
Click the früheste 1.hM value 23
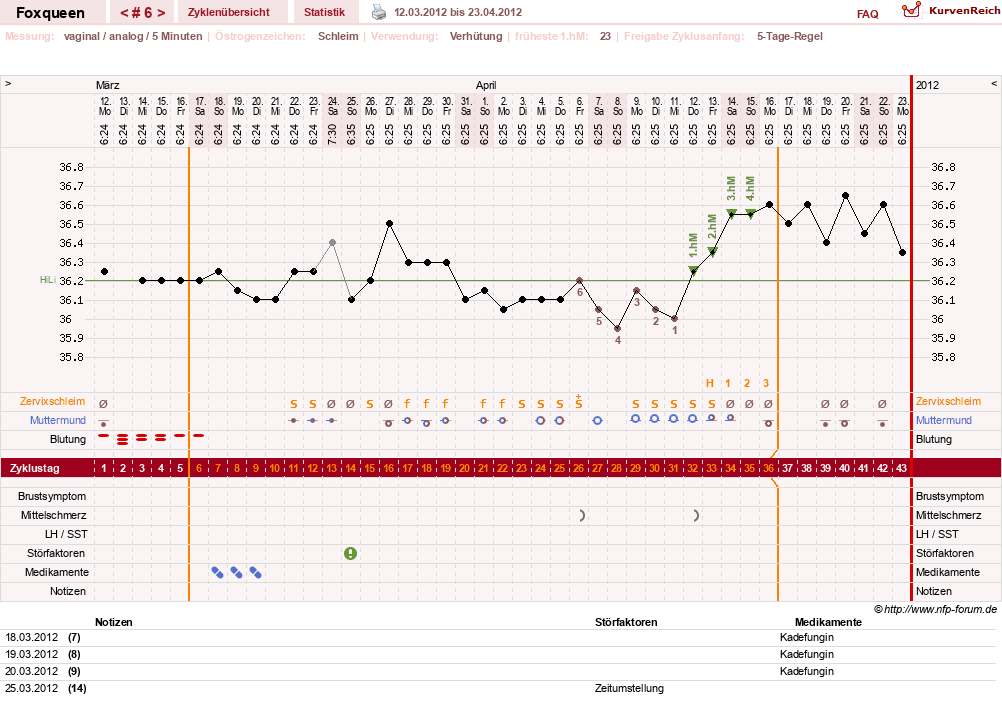click(605, 36)
